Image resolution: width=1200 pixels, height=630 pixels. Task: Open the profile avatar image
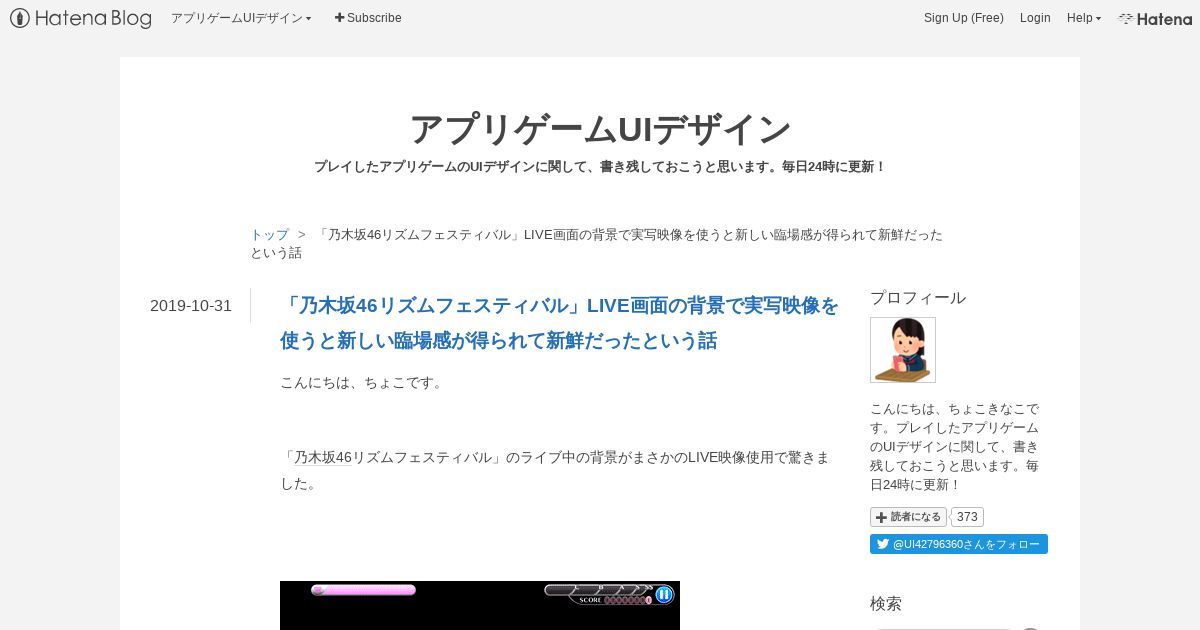pos(903,350)
